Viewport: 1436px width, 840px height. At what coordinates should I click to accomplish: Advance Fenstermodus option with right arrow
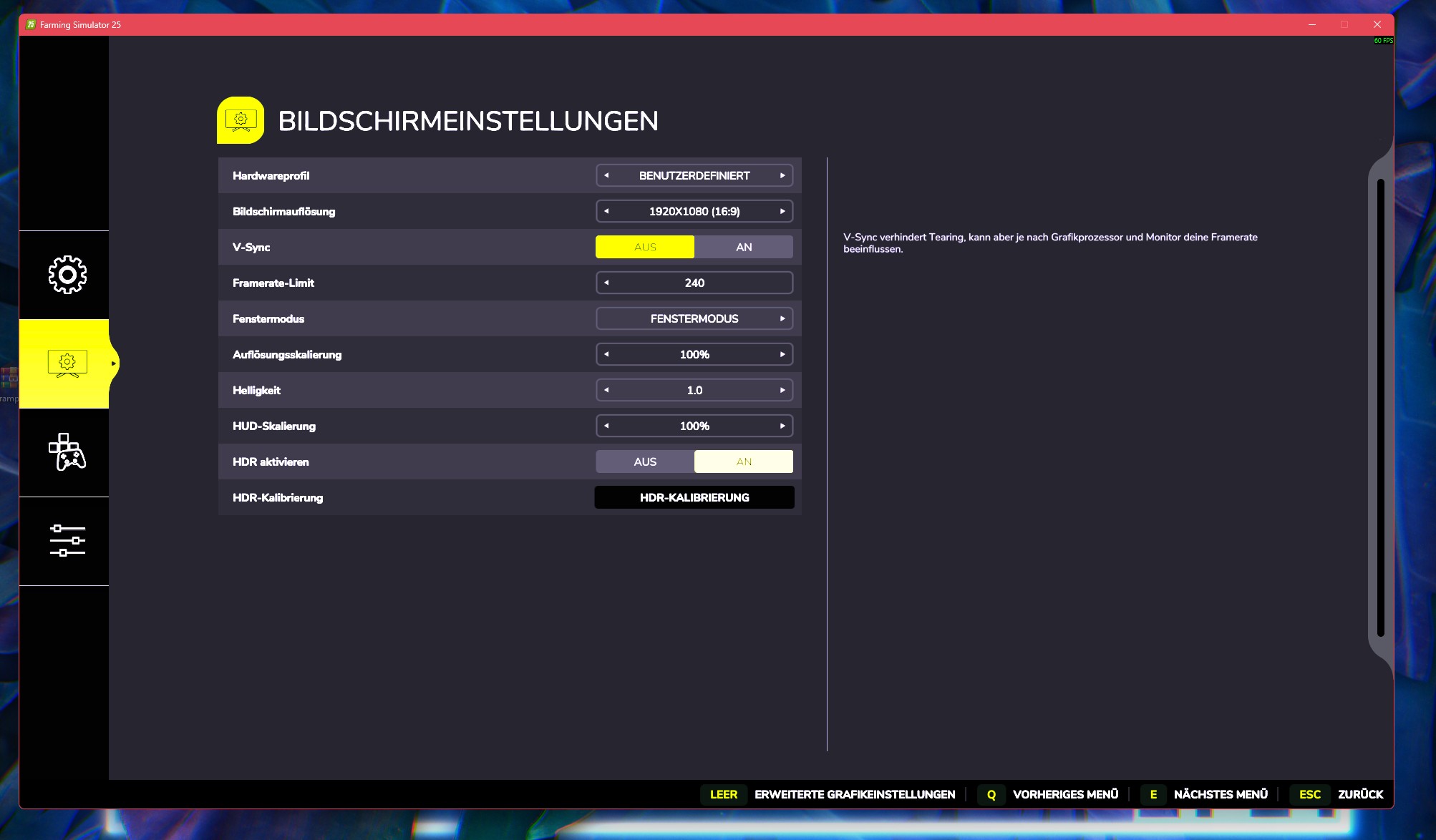coord(782,318)
